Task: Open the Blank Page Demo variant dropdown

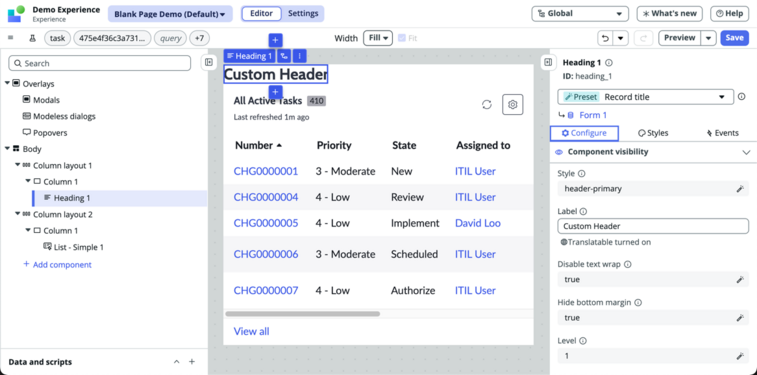Action: click(170, 14)
